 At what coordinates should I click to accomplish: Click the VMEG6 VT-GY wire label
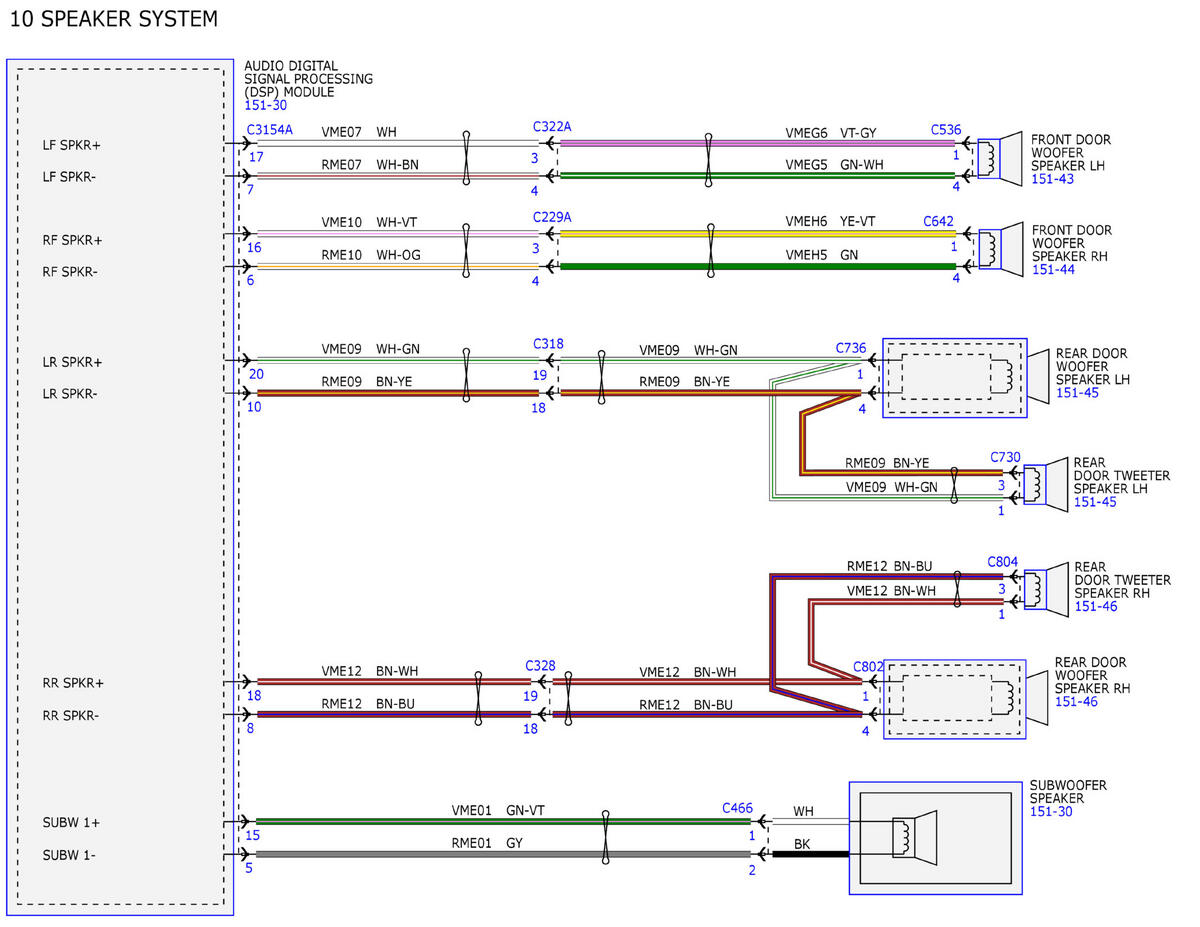[829, 132]
